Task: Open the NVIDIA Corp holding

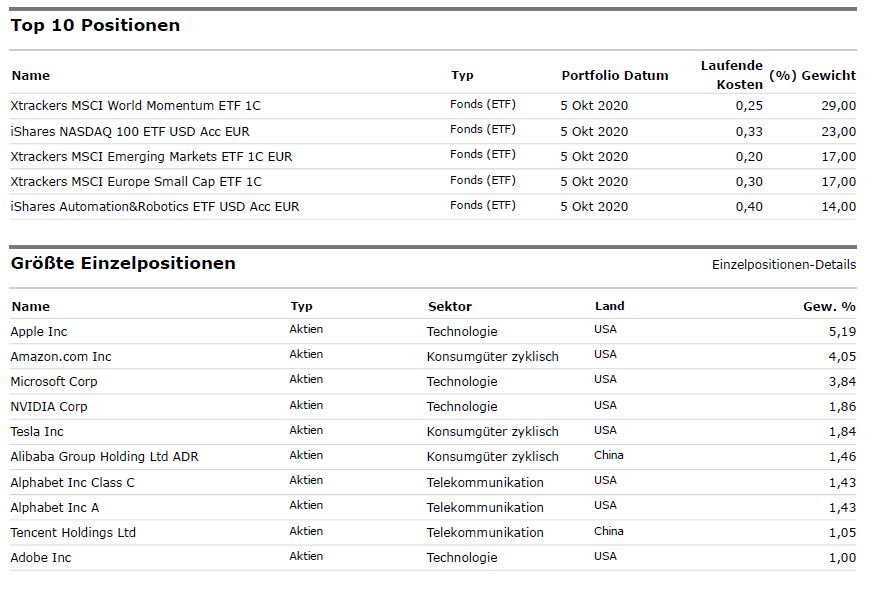Action: tap(49, 406)
